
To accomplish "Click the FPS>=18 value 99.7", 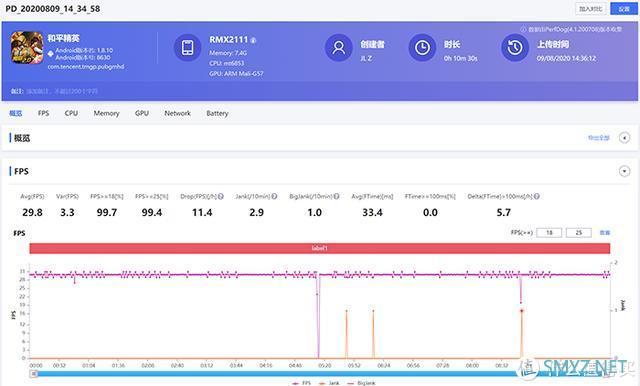I will [x=107, y=213].
